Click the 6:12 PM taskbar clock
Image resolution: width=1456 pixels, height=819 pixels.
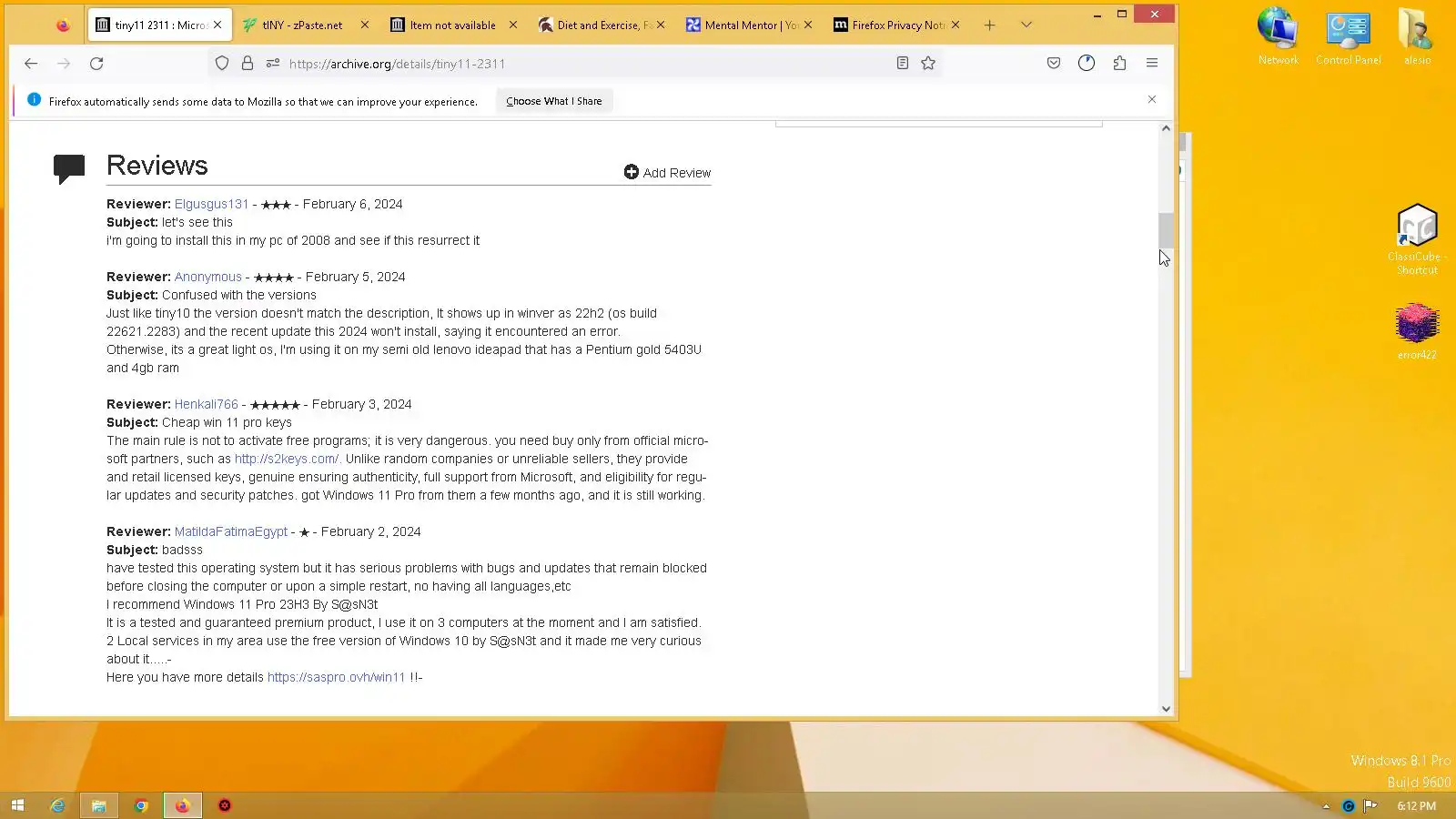coord(1417,806)
